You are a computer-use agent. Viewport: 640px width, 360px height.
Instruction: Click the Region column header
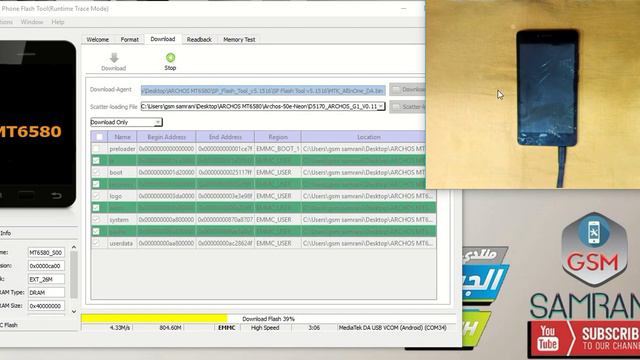pos(278,137)
